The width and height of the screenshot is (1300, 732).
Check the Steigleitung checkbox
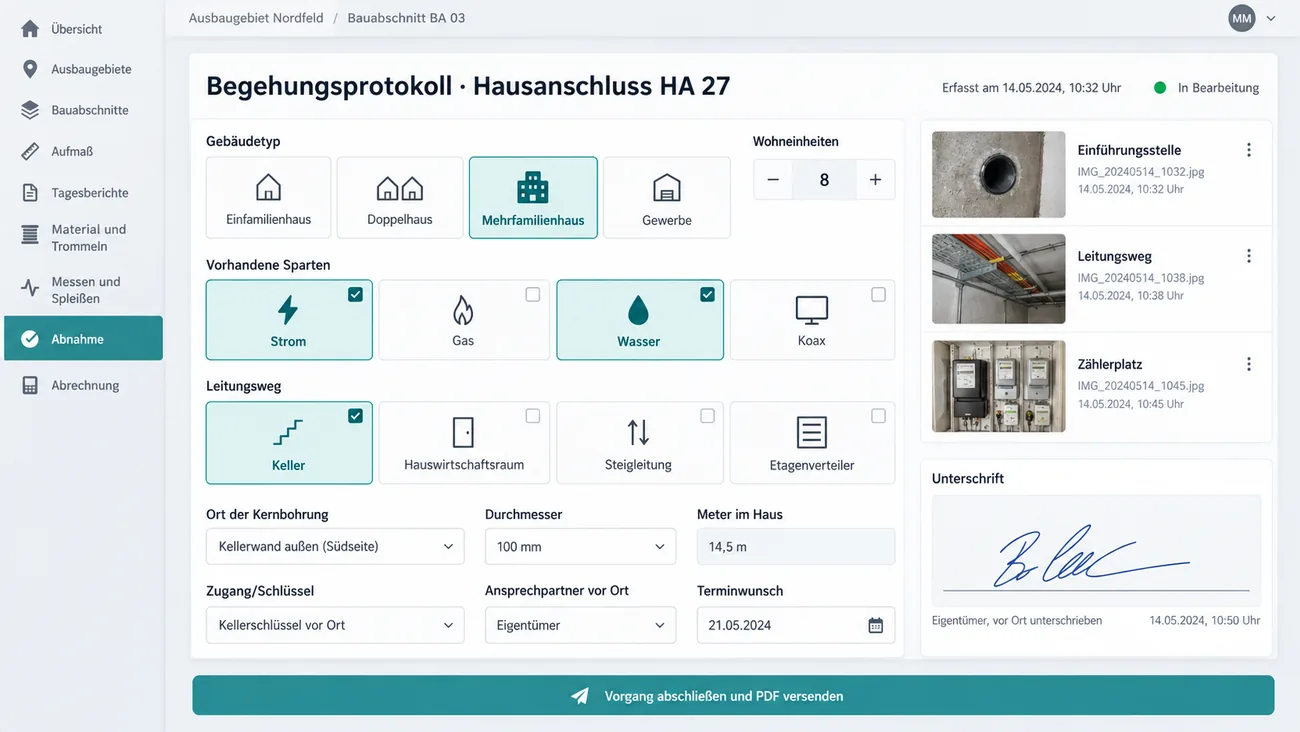click(x=707, y=416)
